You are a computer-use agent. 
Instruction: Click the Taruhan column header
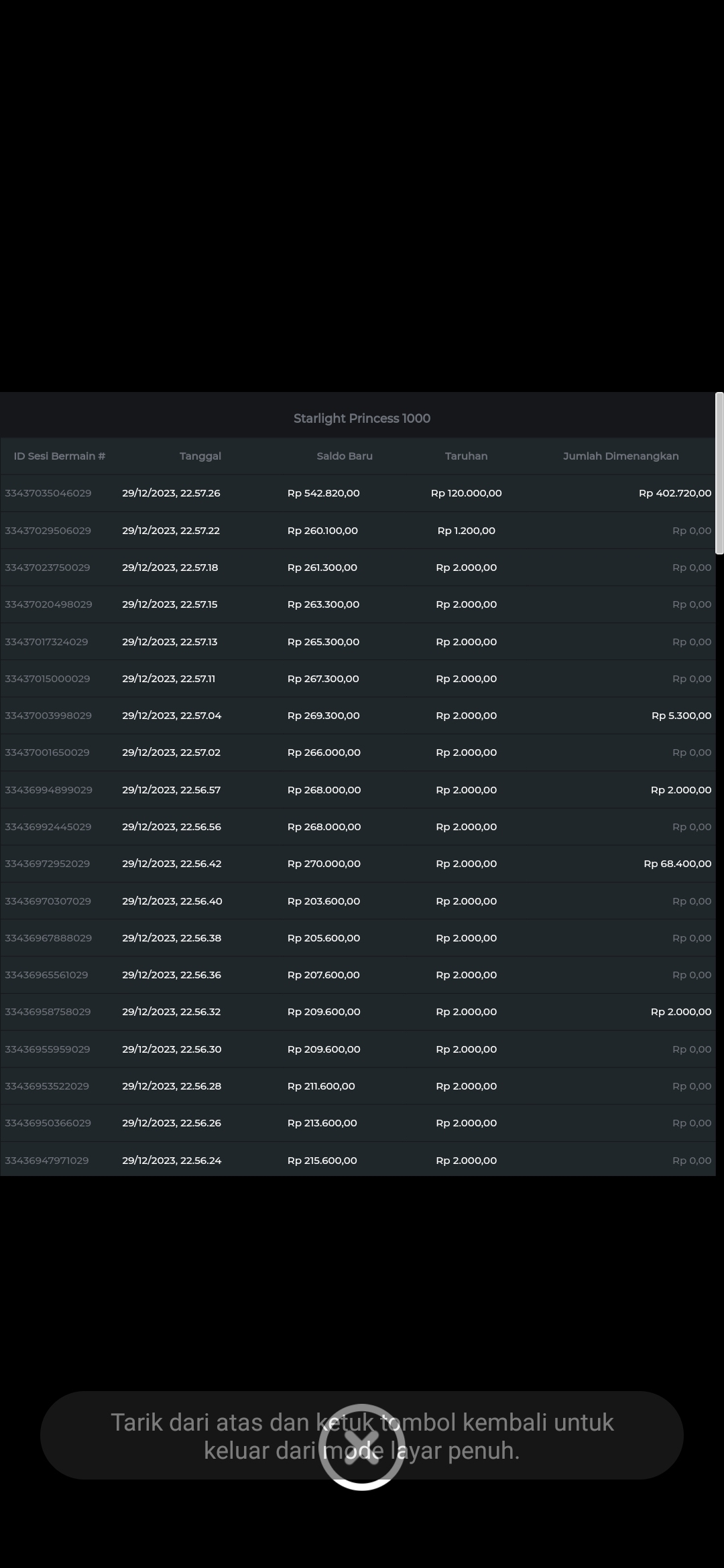click(466, 456)
